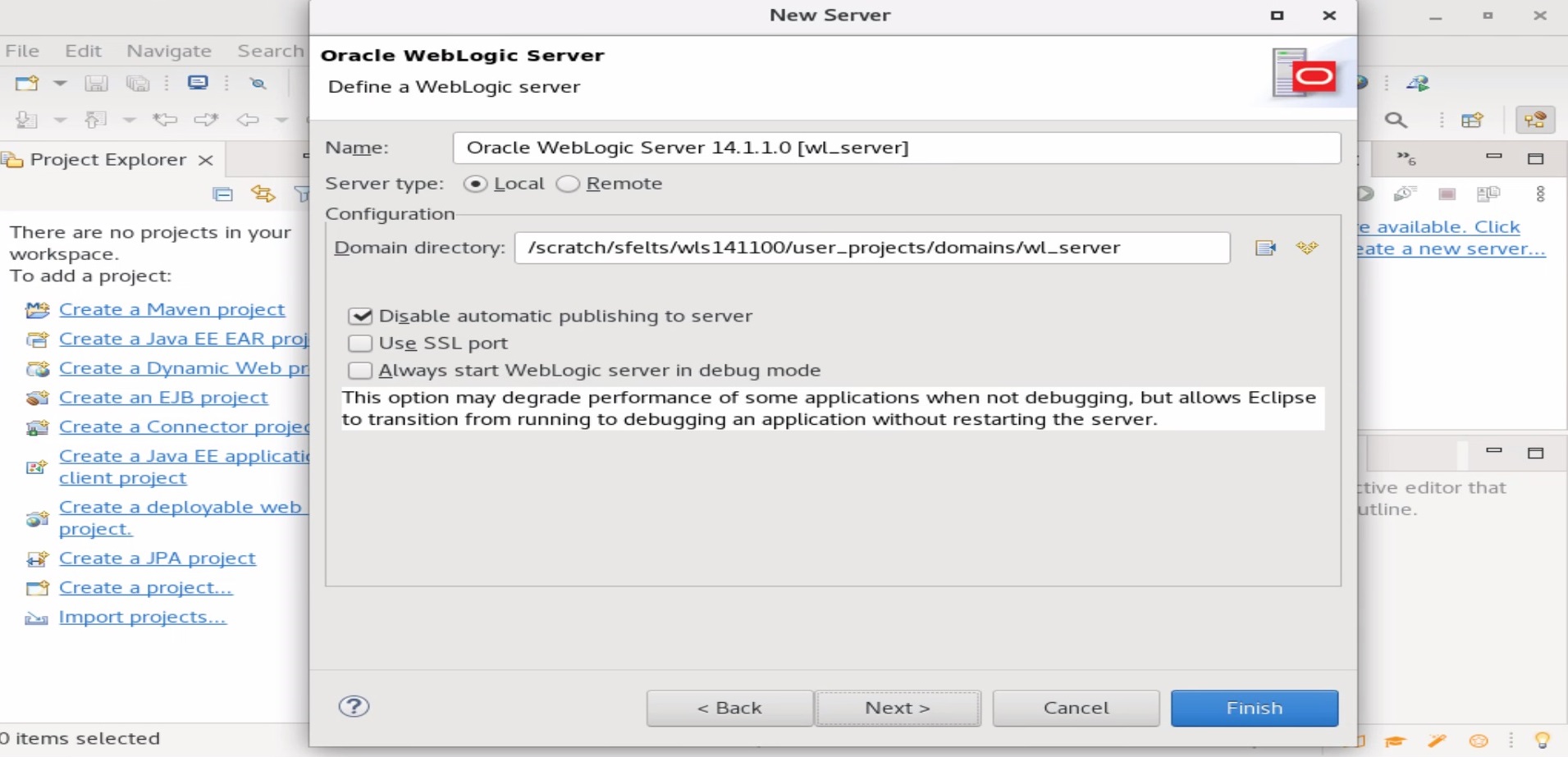Open the New wizard dropdown arrow
Screen dimensions: 1568x757
[60, 83]
